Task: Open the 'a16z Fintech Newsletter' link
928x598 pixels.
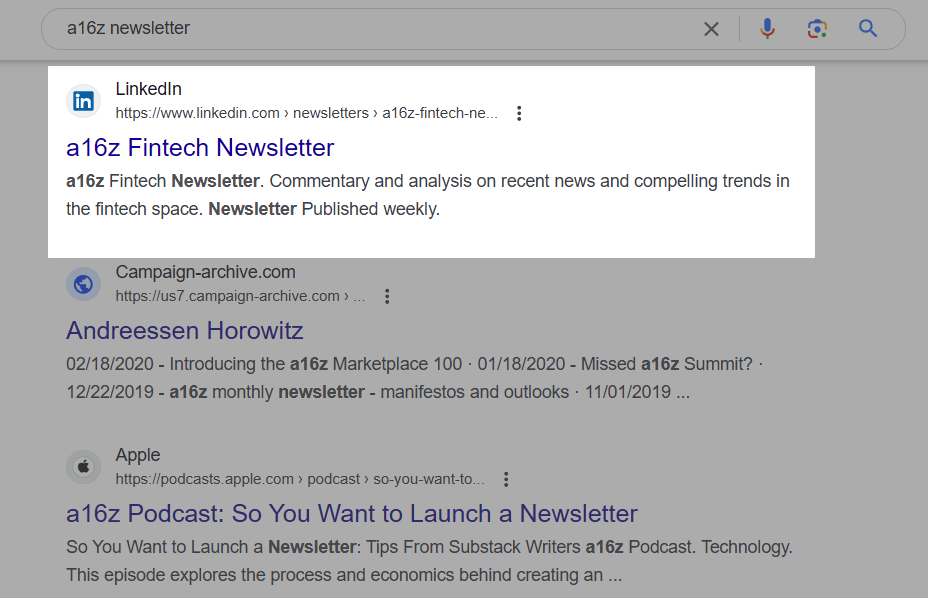Action: [200, 147]
